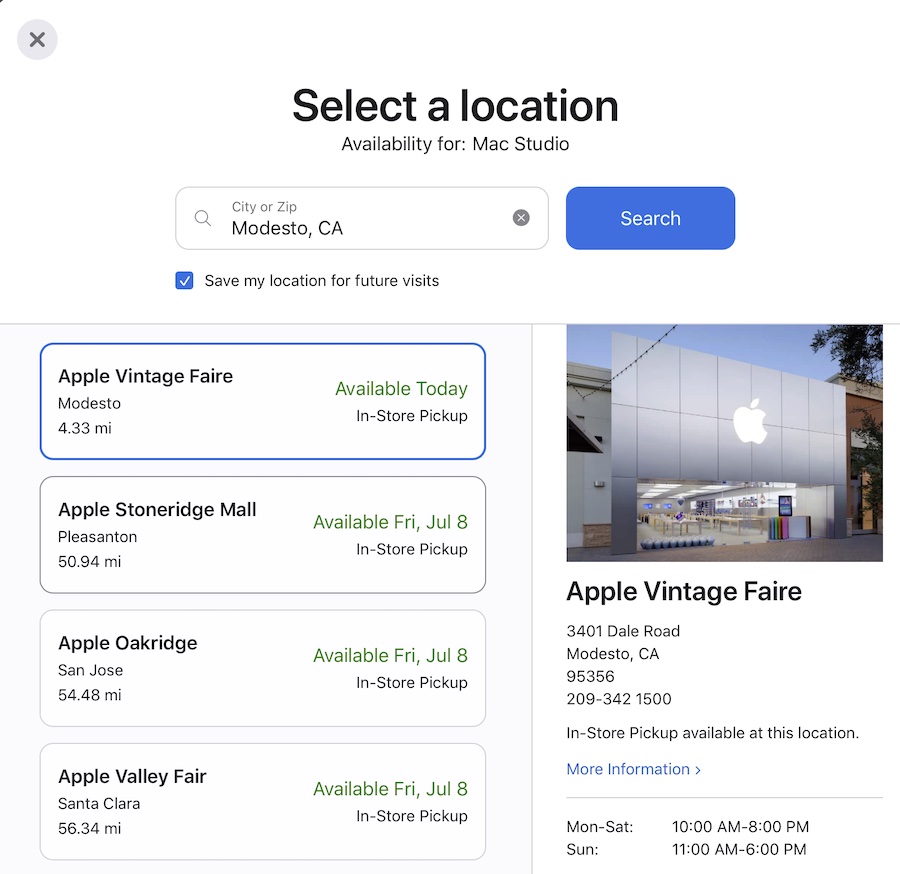Open the More Information link
Image resolution: width=900 pixels, height=874 pixels.
click(x=628, y=769)
